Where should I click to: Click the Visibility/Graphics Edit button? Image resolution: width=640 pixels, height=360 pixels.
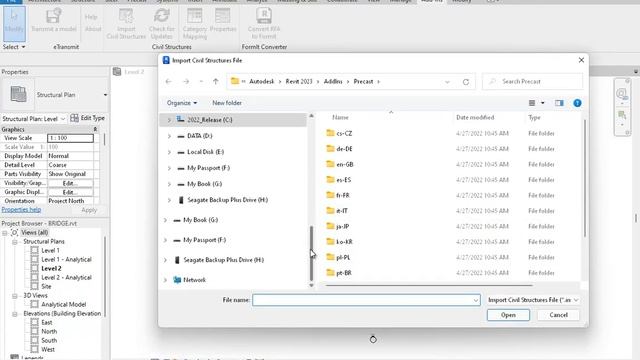pyautogui.click(x=70, y=183)
